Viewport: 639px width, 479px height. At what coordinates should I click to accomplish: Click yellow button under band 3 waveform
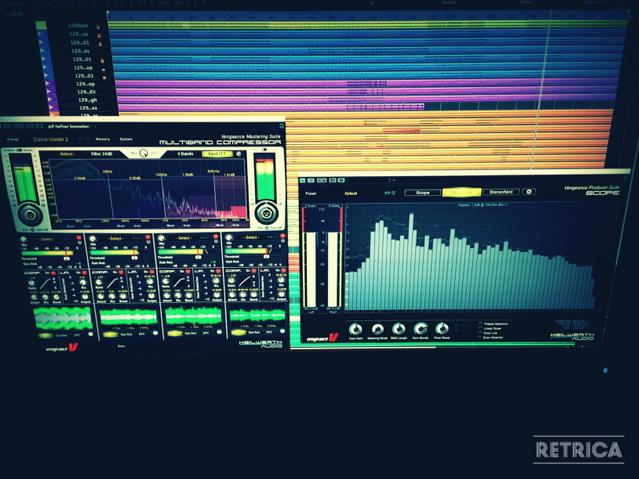175,333
